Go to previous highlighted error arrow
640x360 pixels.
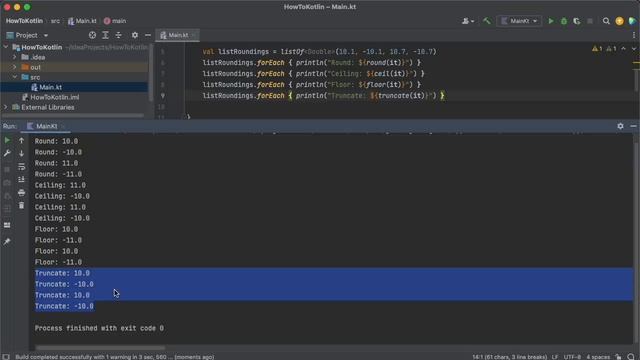click(623, 49)
